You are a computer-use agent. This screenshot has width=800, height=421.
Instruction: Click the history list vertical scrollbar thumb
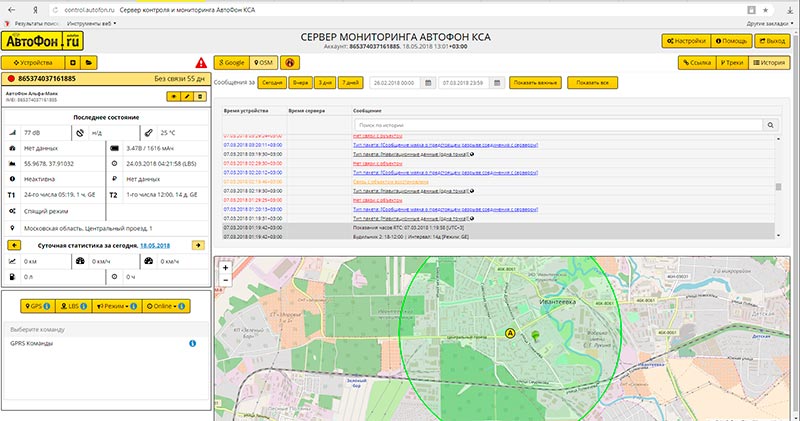778,187
